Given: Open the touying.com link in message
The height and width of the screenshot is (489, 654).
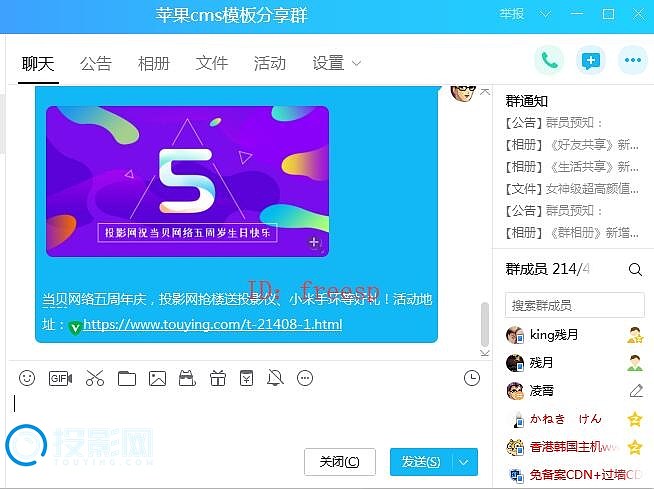Looking at the screenshot, I should click(212, 324).
